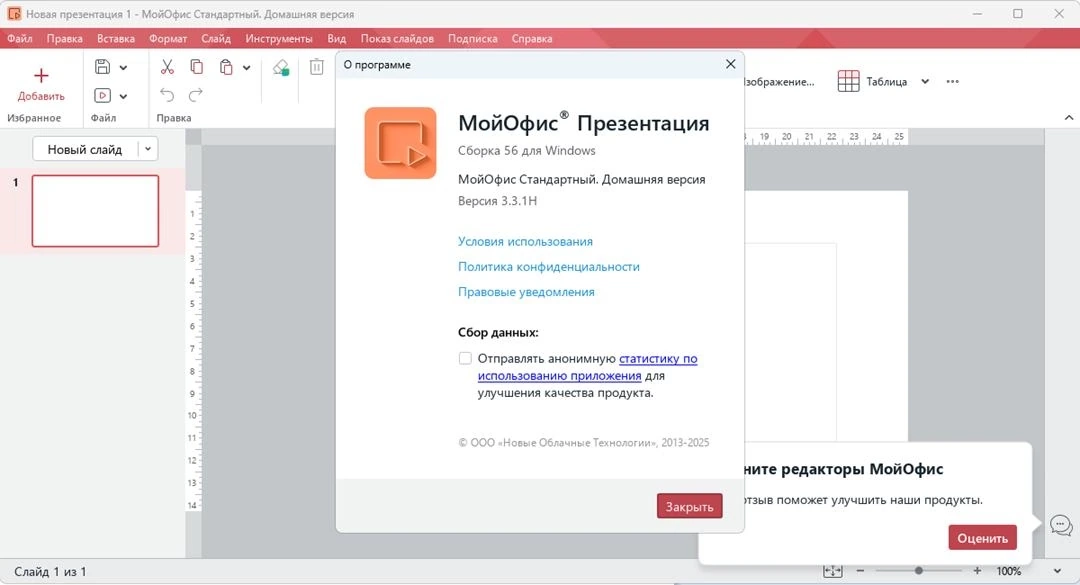
Task: Open the Справка menu
Action: [x=532, y=39]
